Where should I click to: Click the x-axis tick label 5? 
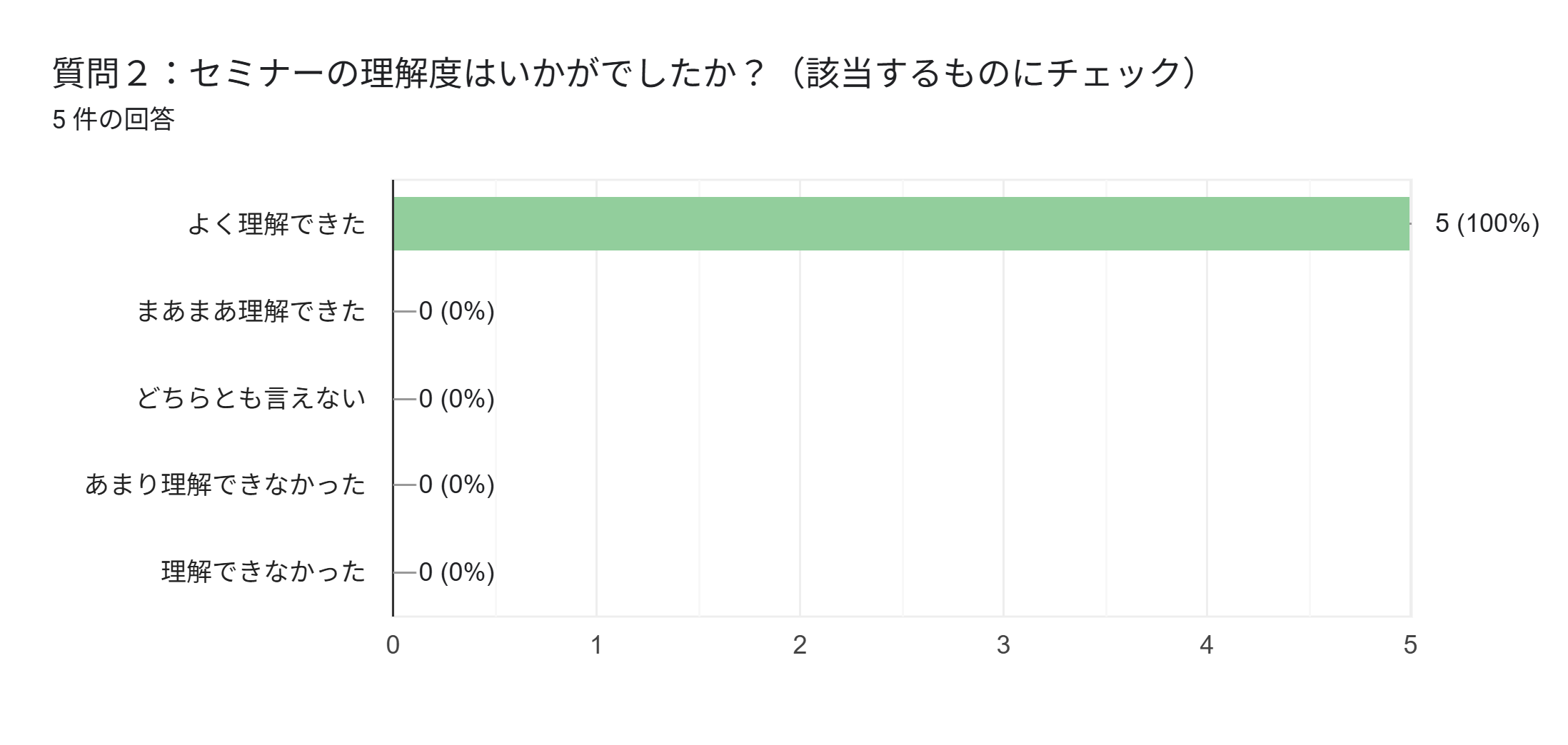pos(1410,645)
